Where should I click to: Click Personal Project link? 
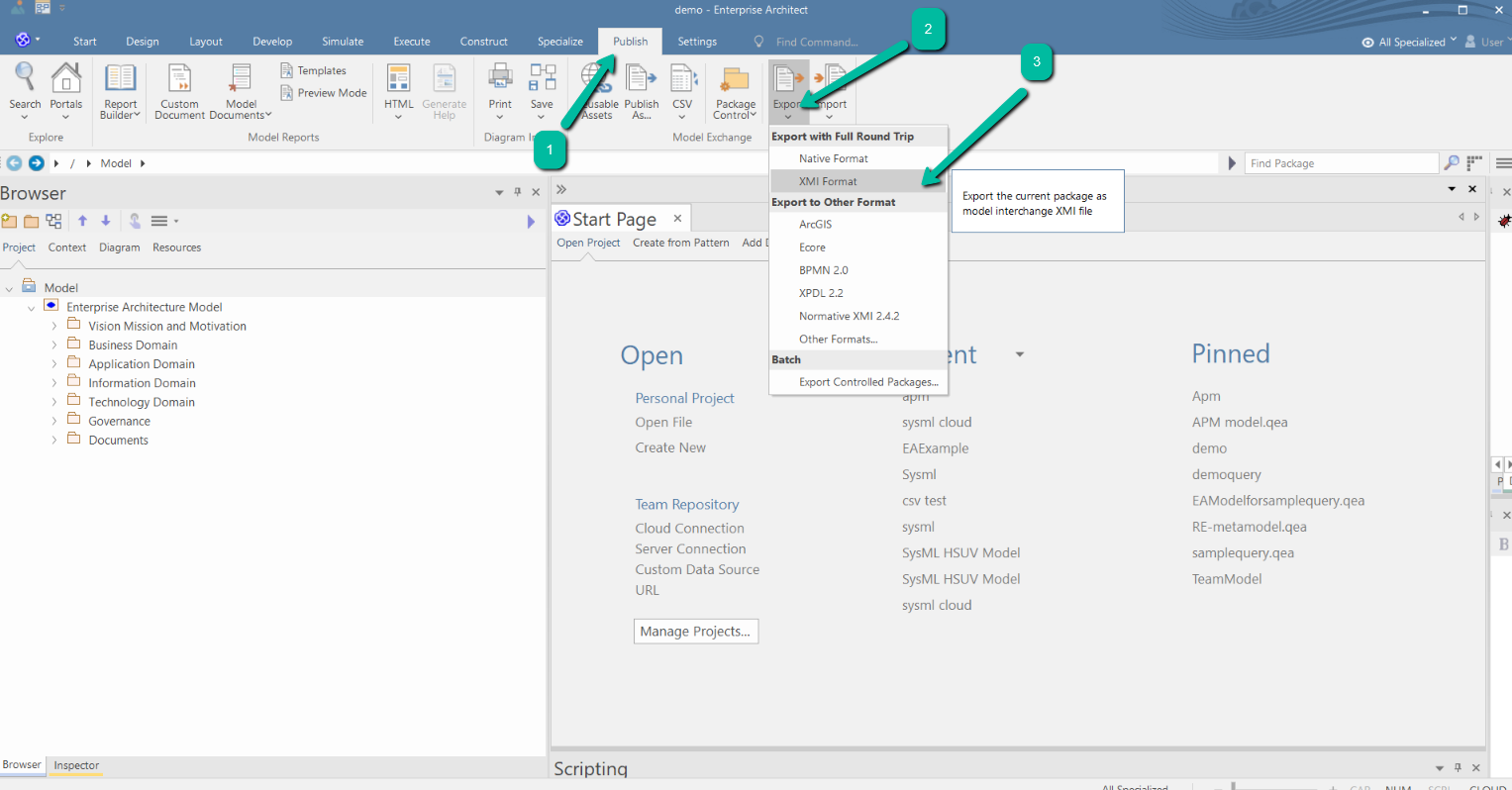pyautogui.click(x=684, y=398)
